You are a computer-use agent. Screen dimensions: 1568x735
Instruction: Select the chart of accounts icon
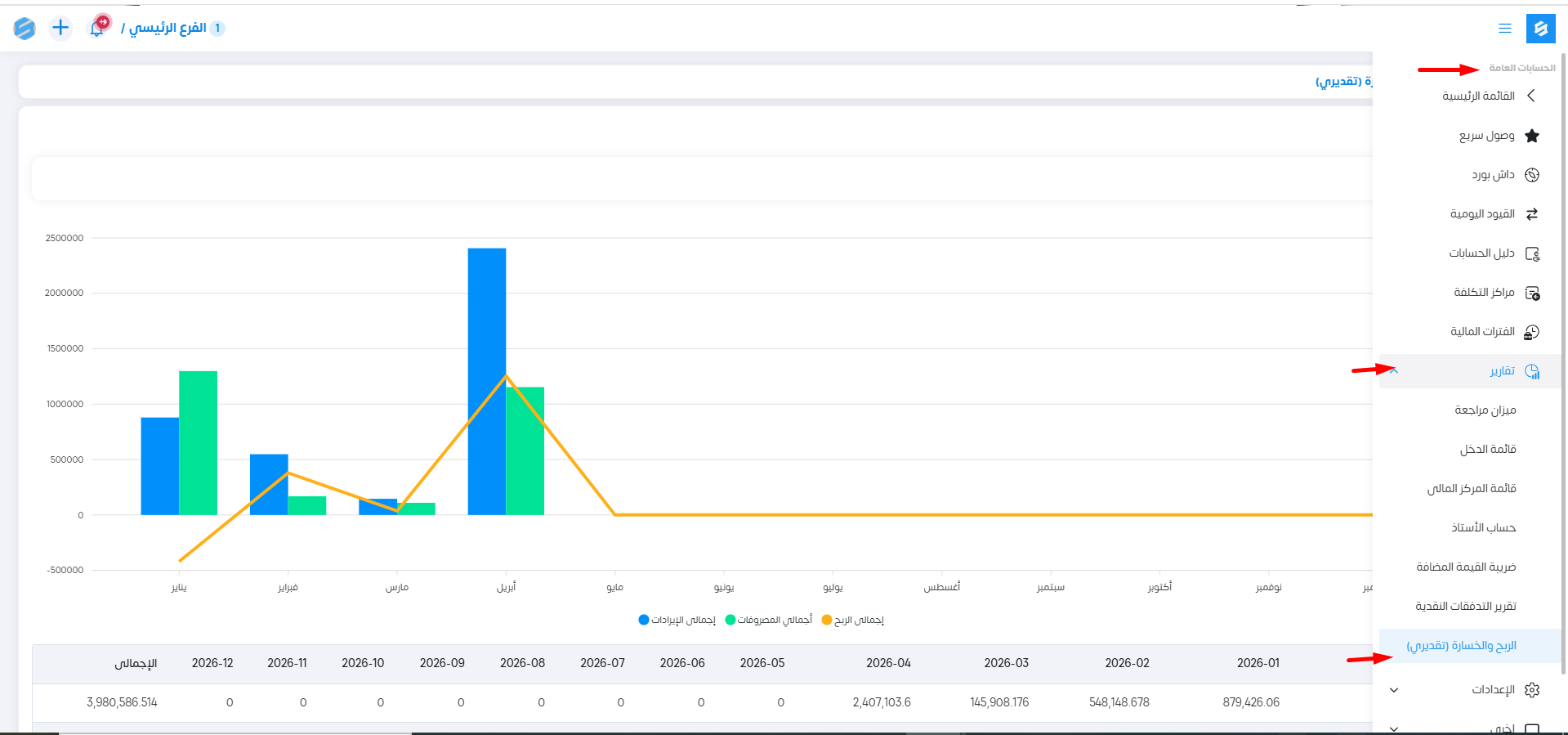coord(1532,253)
